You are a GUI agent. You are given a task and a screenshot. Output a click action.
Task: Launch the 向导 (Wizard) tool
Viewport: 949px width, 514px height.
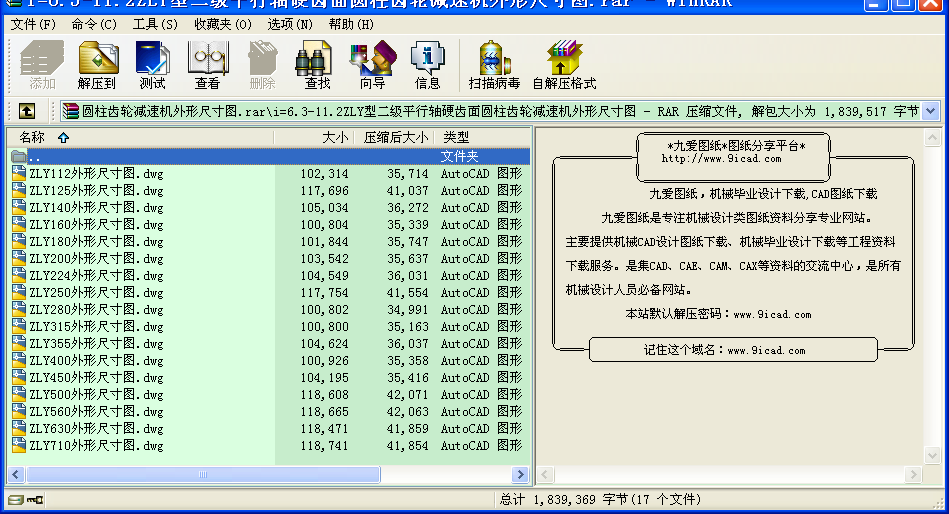point(372,66)
